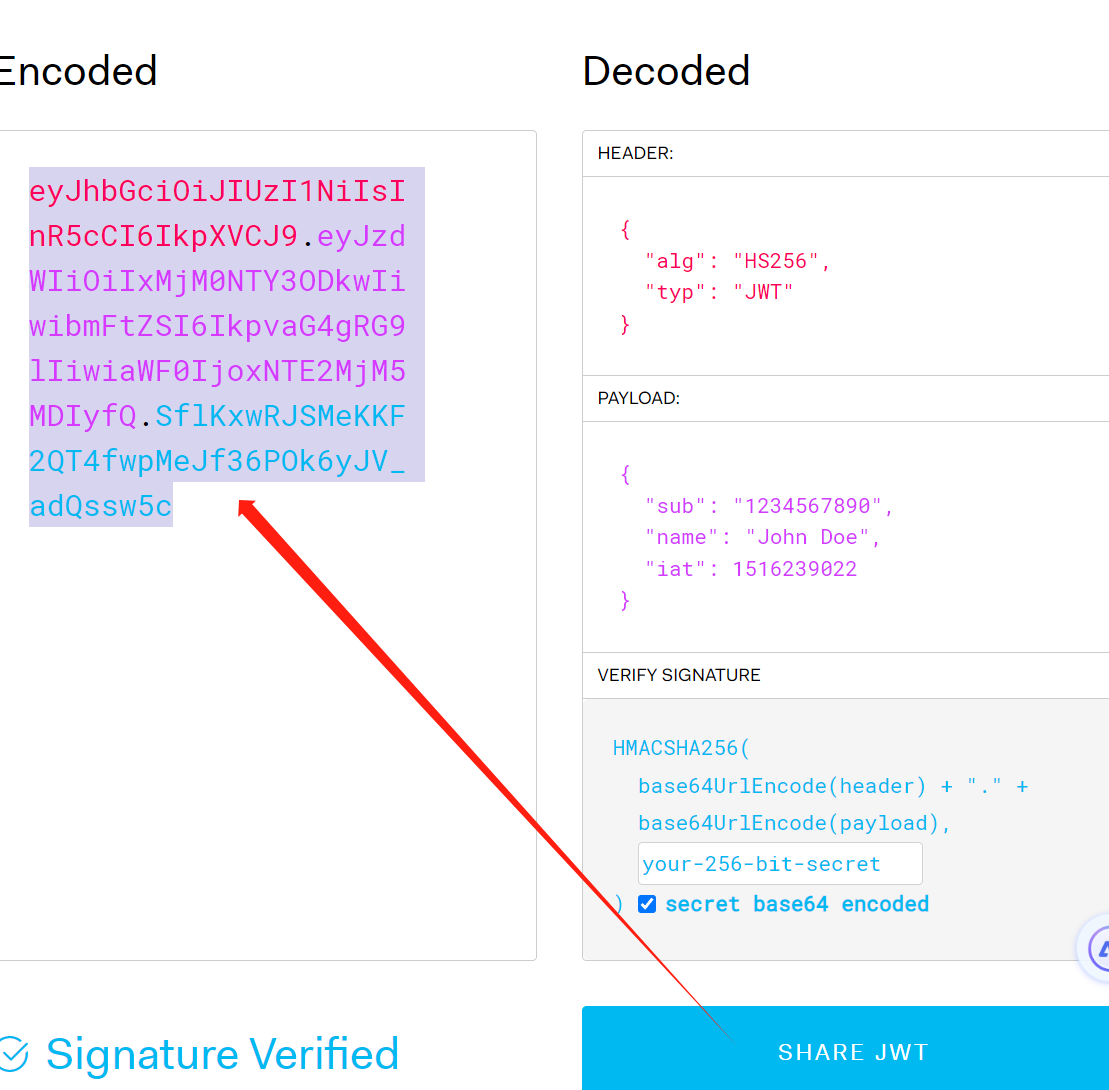
Task: Click the "sub": "1234567890" payload line
Action: 769,506
